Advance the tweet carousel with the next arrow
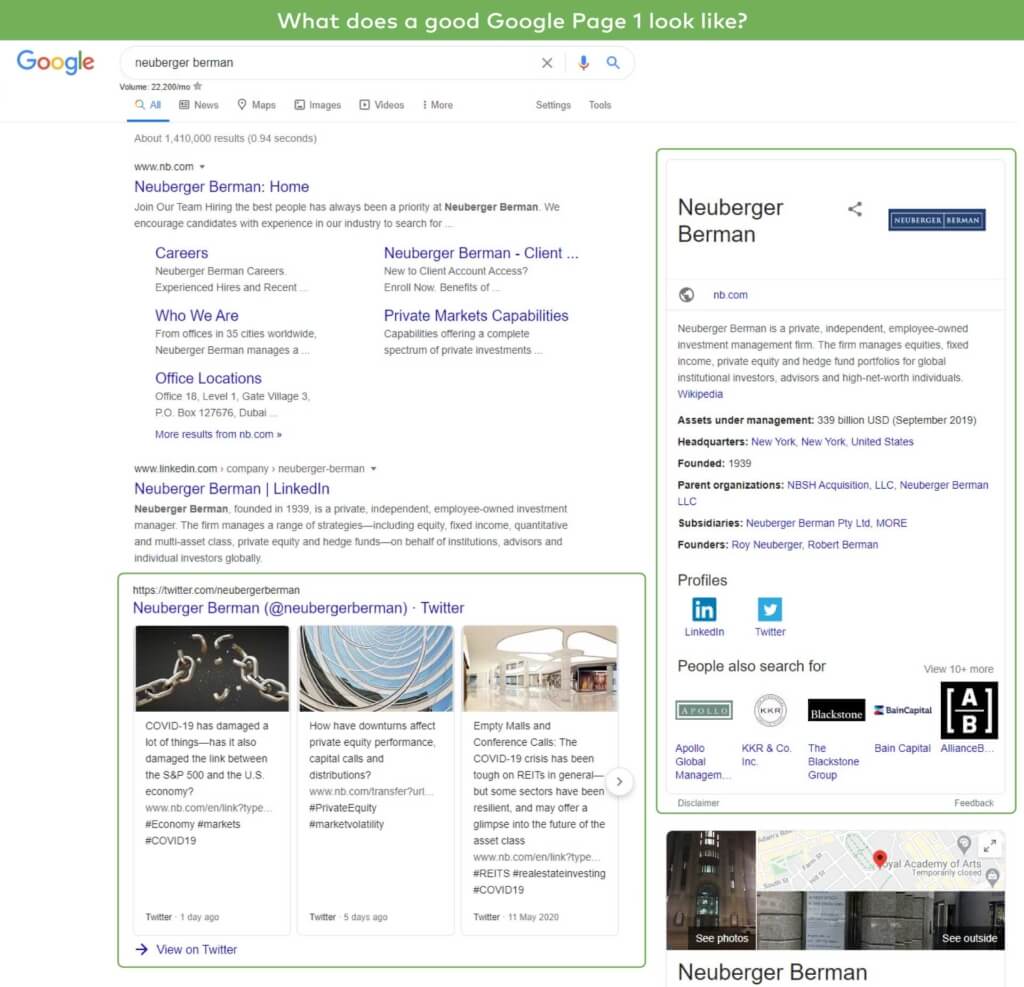The image size is (1024, 987). pos(620,783)
